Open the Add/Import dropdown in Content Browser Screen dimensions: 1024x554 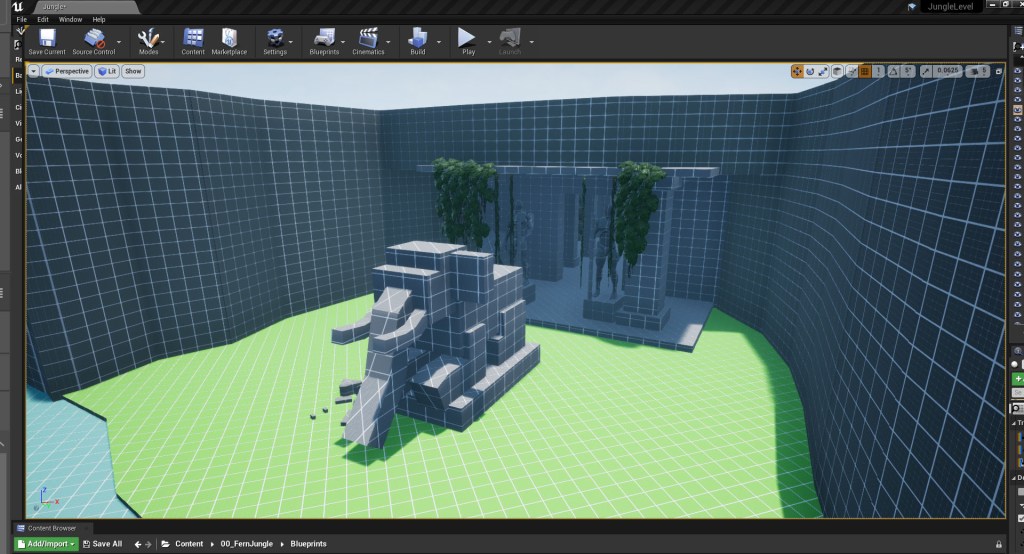47,544
